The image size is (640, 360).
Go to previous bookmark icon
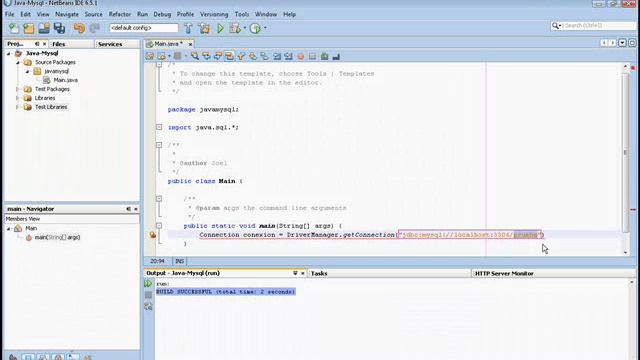pyautogui.click(x=241, y=56)
